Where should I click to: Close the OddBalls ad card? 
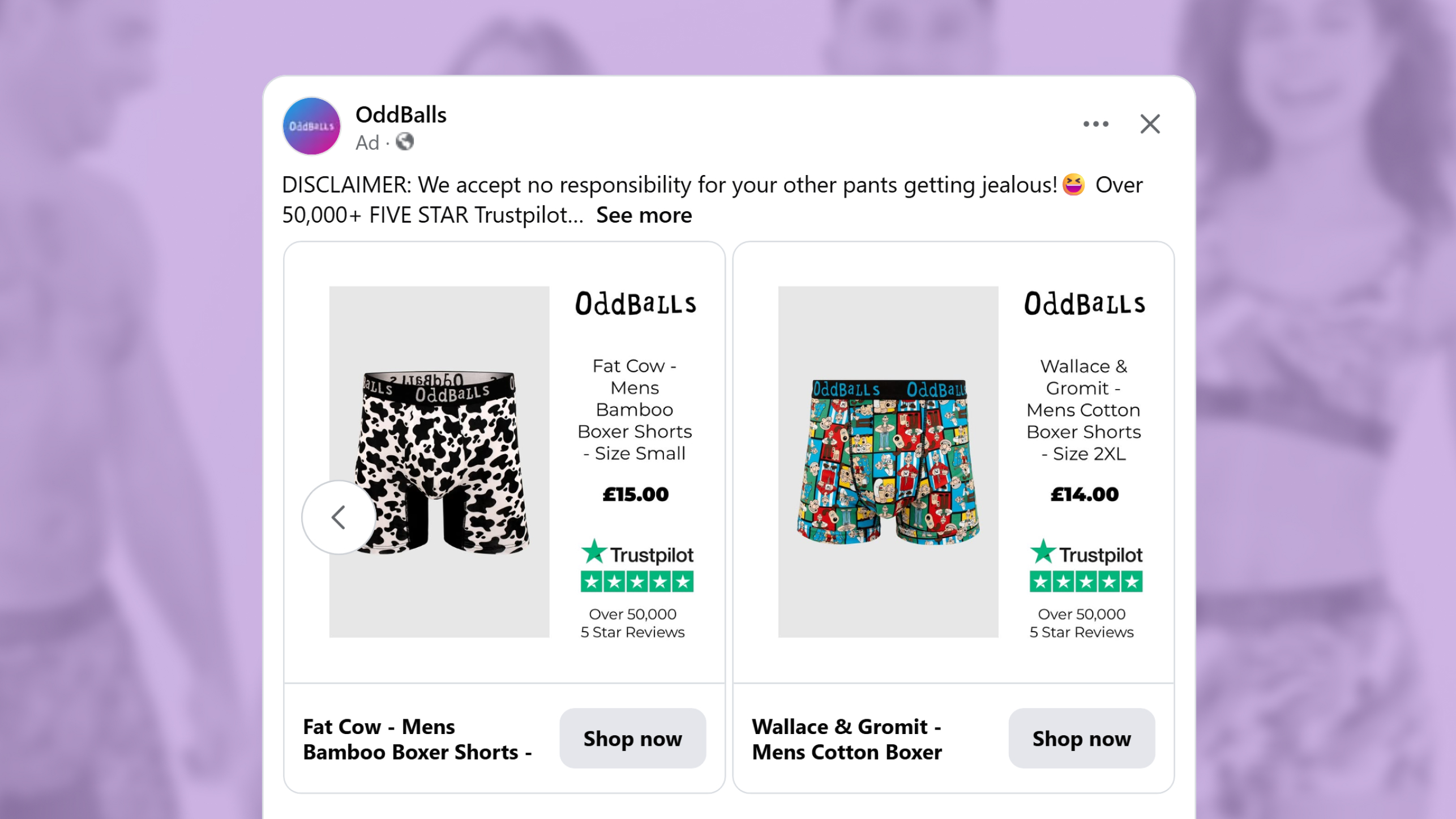tap(1150, 124)
